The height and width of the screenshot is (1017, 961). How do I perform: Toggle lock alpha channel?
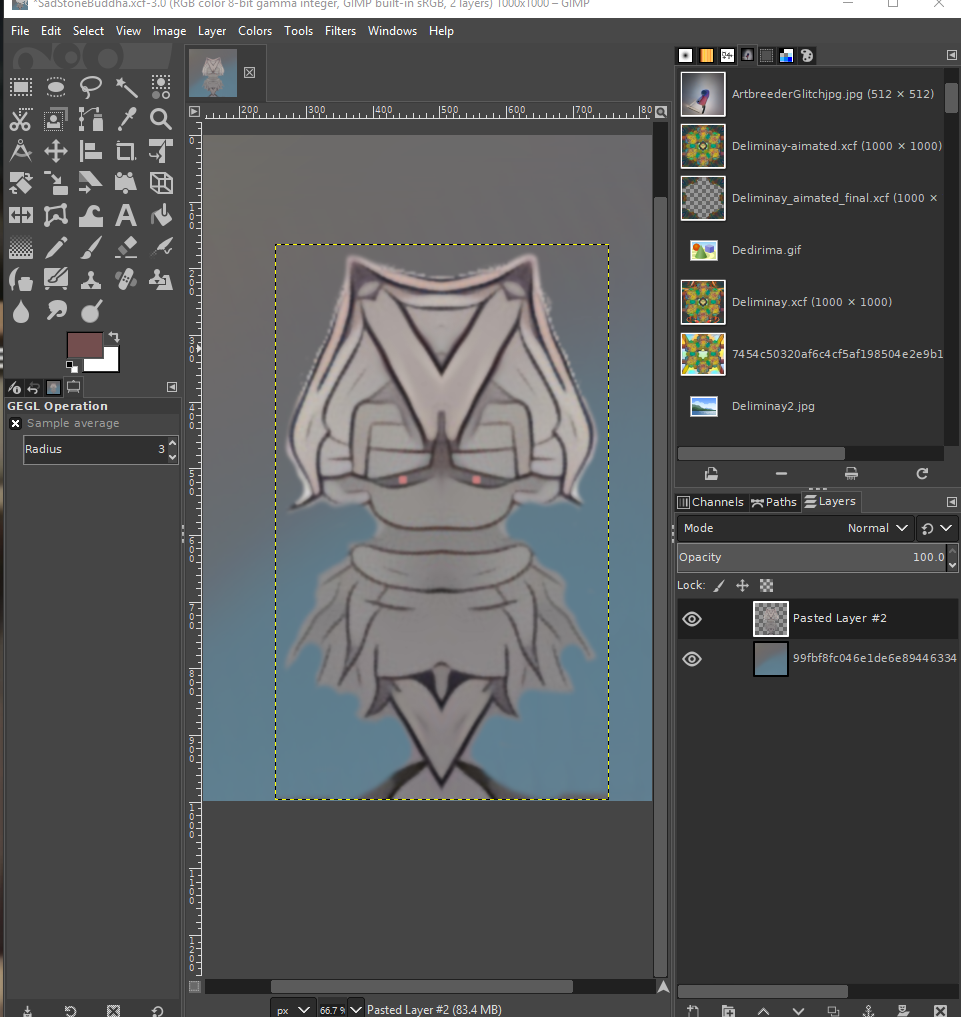766,586
